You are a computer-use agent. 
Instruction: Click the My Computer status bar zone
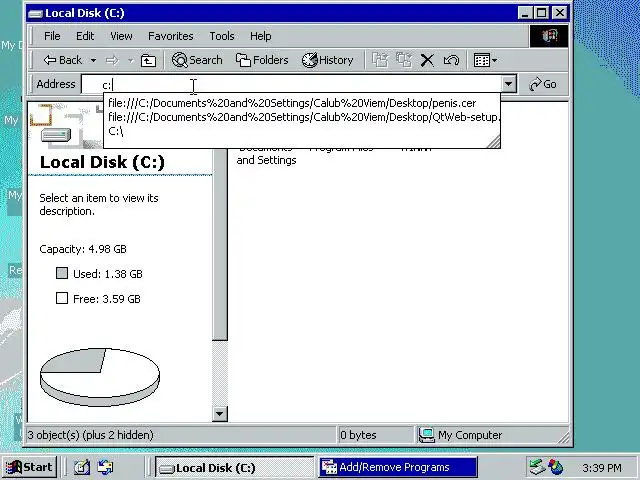pos(492,435)
